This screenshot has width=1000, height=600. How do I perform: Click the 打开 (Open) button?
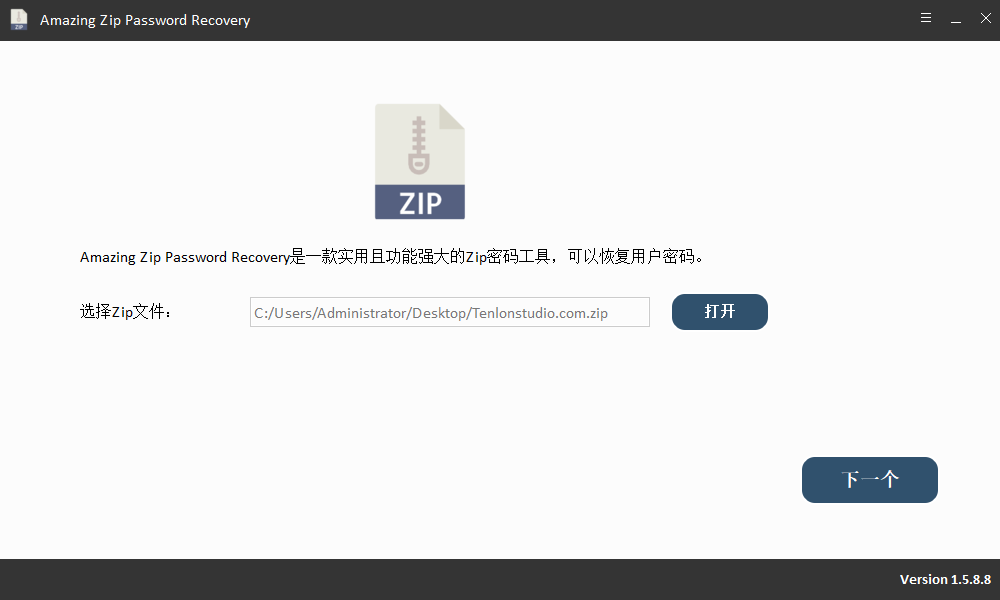click(719, 312)
